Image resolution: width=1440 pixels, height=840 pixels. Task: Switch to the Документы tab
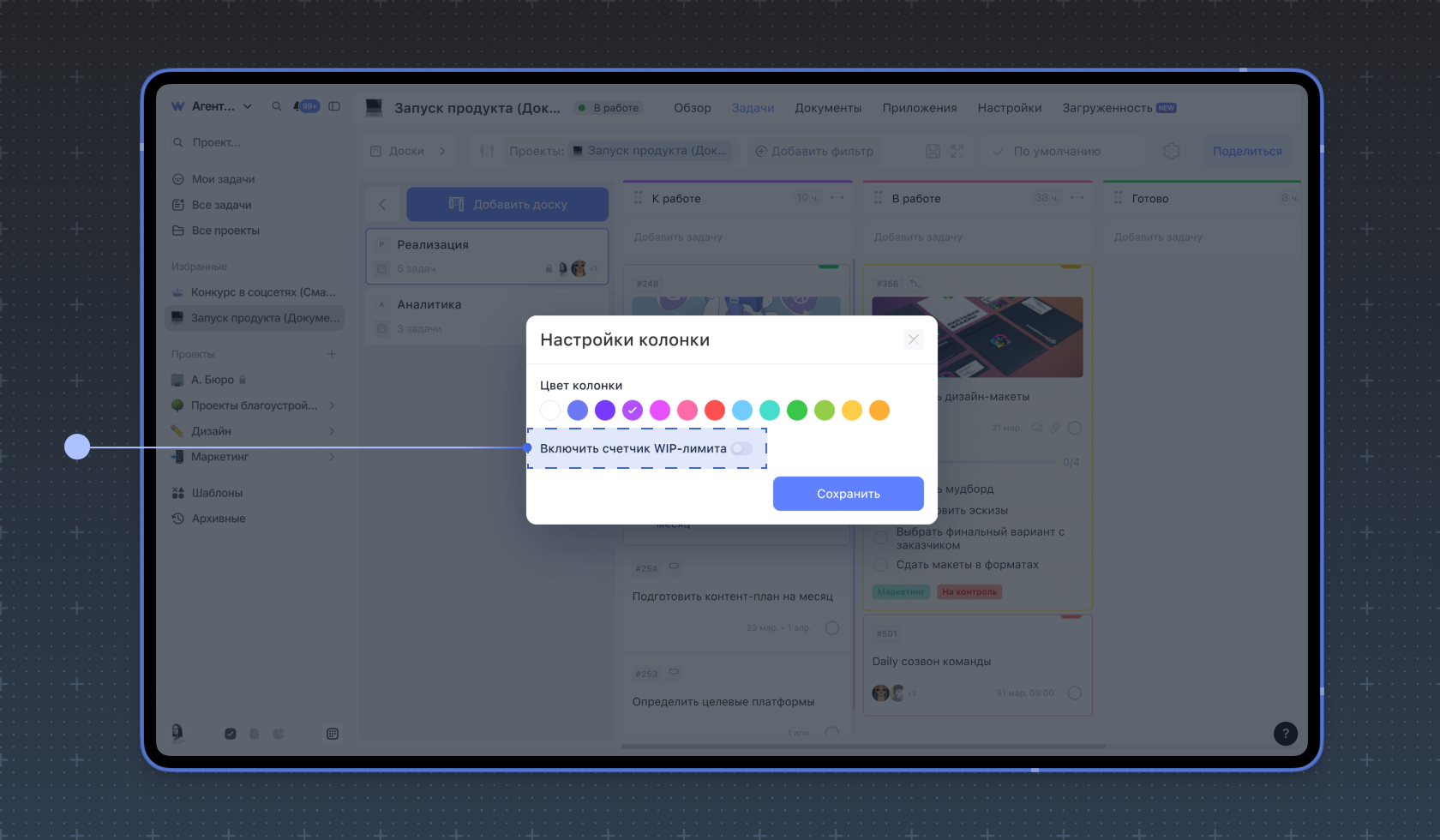(827, 108)
